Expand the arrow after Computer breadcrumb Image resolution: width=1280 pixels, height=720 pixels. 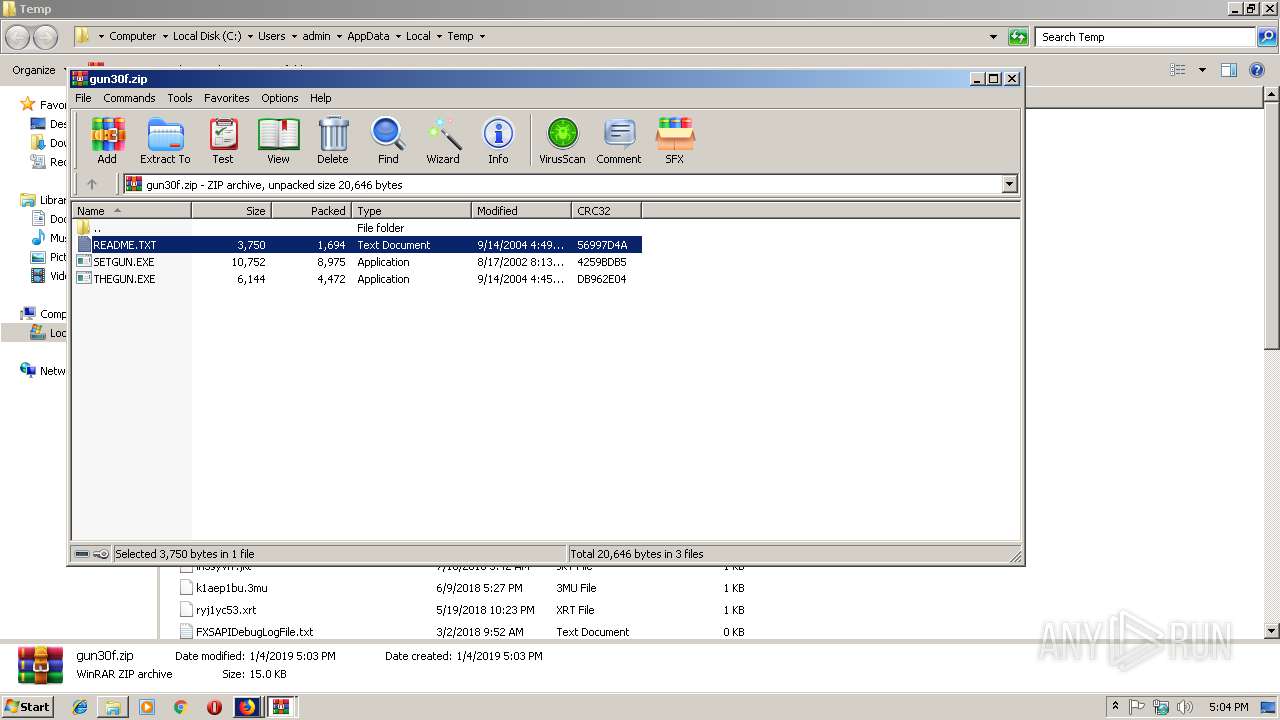pyautogui.click(x=165, y=37)
